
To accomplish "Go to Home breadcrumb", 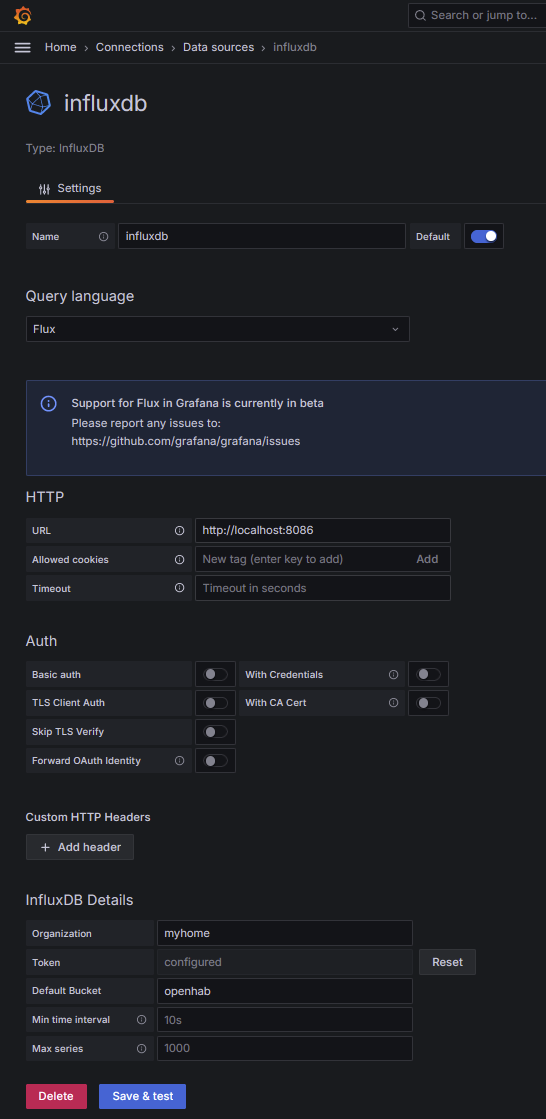I will pyautogui.click(x=61, y=47).
